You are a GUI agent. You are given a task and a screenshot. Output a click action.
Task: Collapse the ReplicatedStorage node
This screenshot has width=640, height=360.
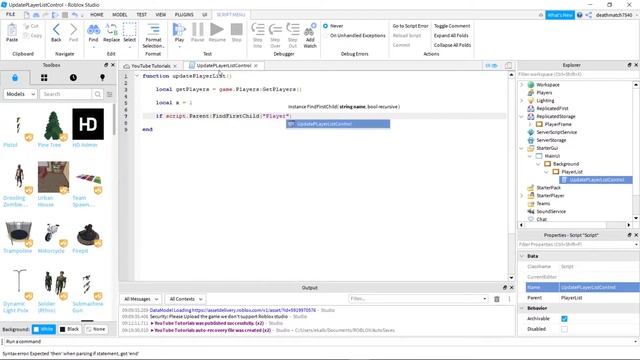(522, 116)
